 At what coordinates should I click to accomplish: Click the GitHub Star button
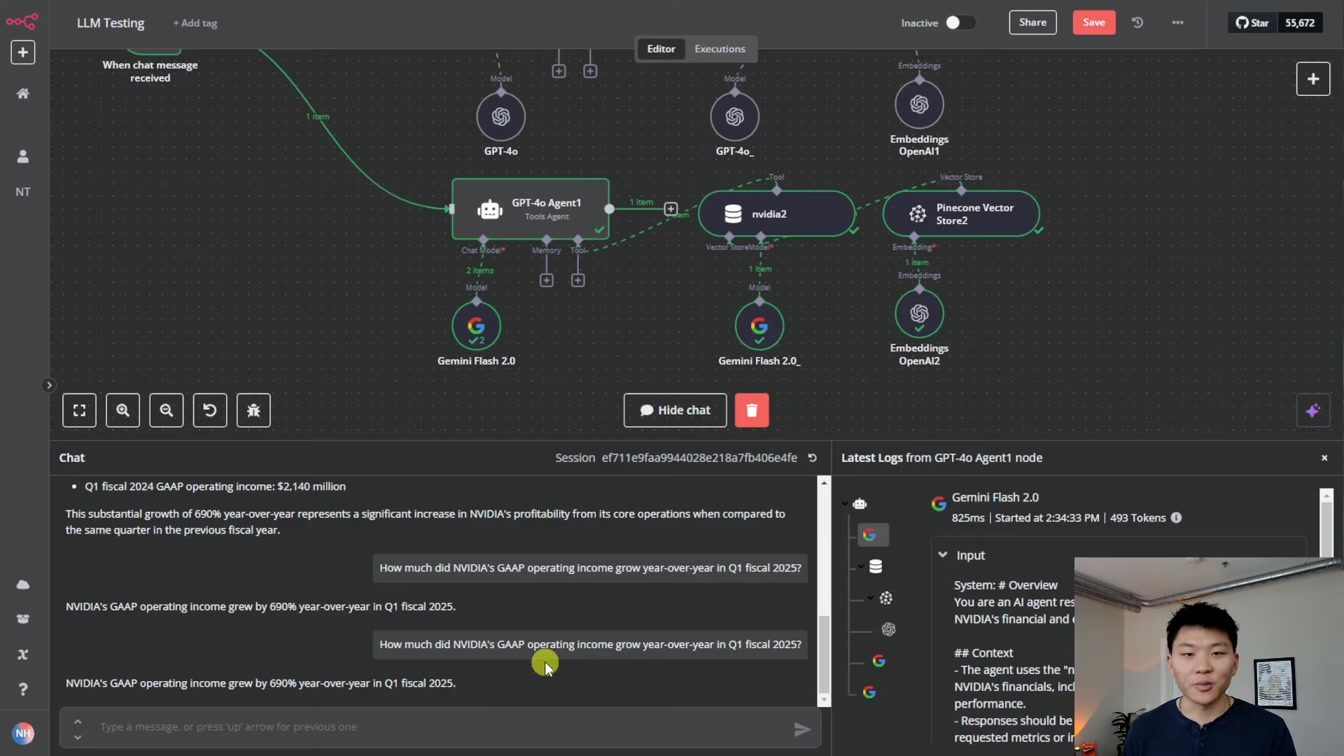pyautogui.click(x=1252, y=22)
